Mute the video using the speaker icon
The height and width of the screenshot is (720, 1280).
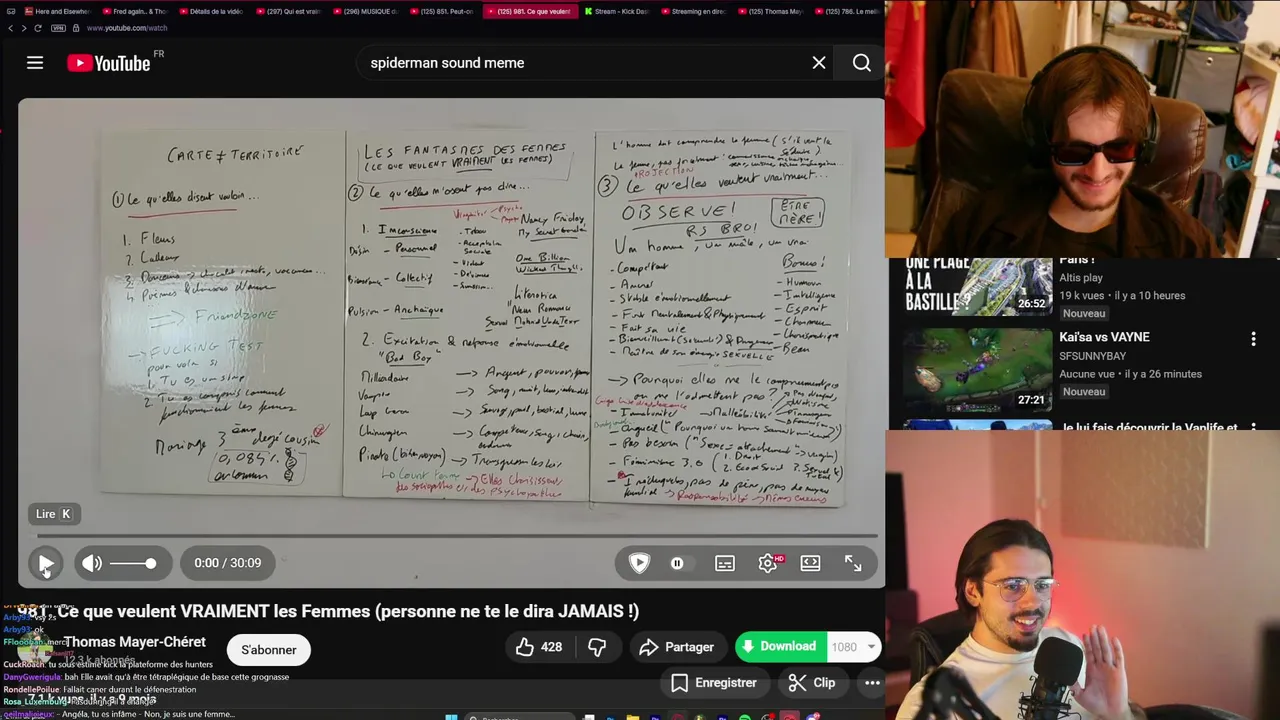[92, 563]
